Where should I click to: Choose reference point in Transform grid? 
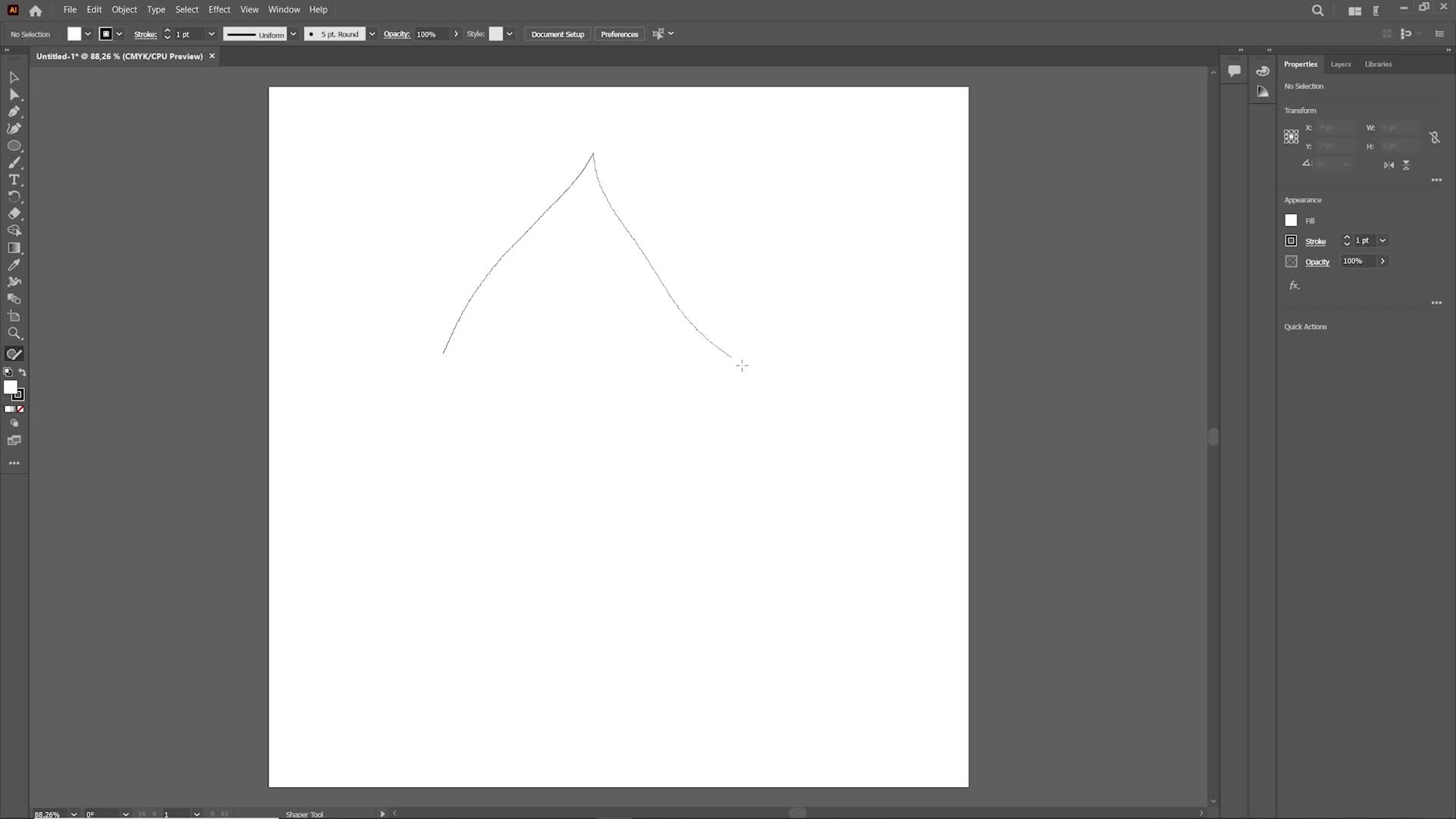1291,136
